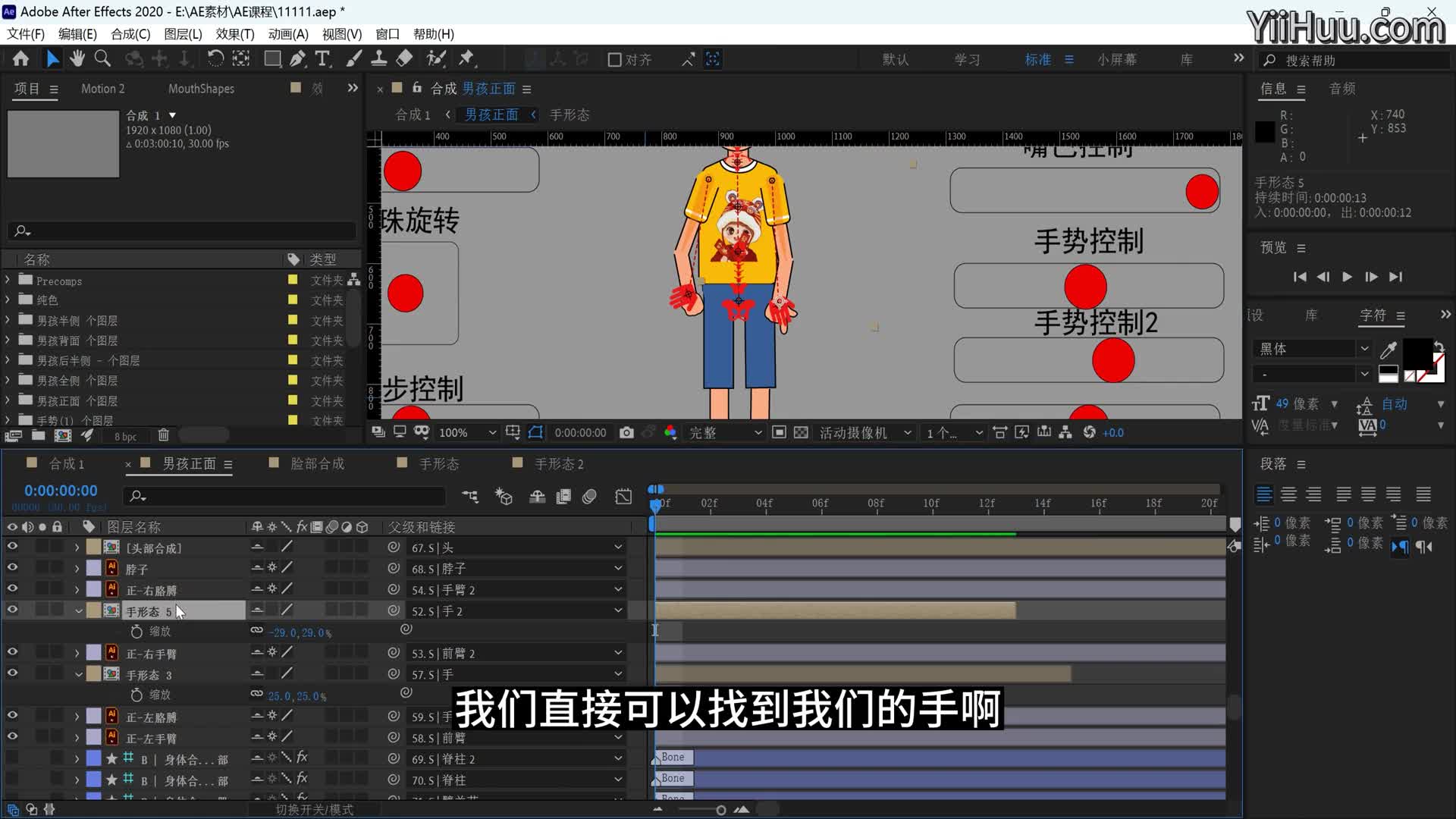This screenshot has width=1456, height=819.
Task: Toggle transparency grid in viewer
Action: click(801, 432)
